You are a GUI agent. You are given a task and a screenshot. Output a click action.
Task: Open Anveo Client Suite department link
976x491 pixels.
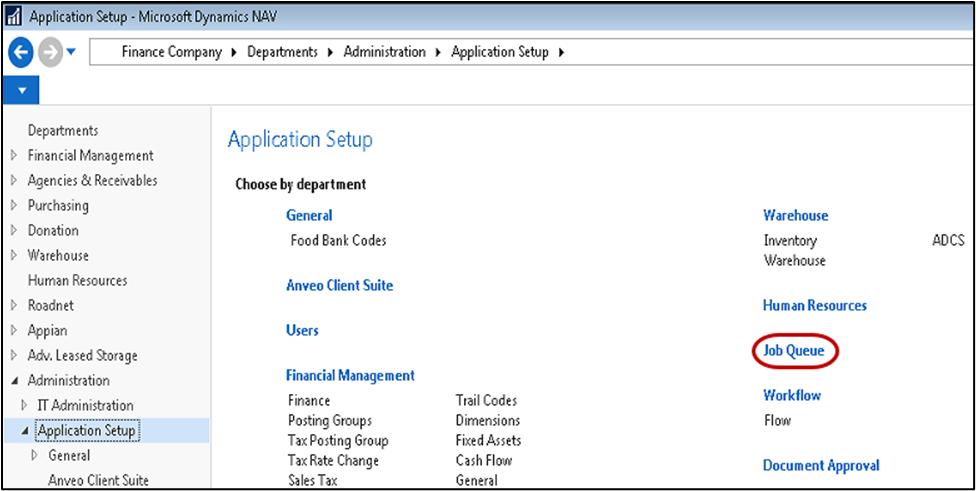(x=340, y=286)
